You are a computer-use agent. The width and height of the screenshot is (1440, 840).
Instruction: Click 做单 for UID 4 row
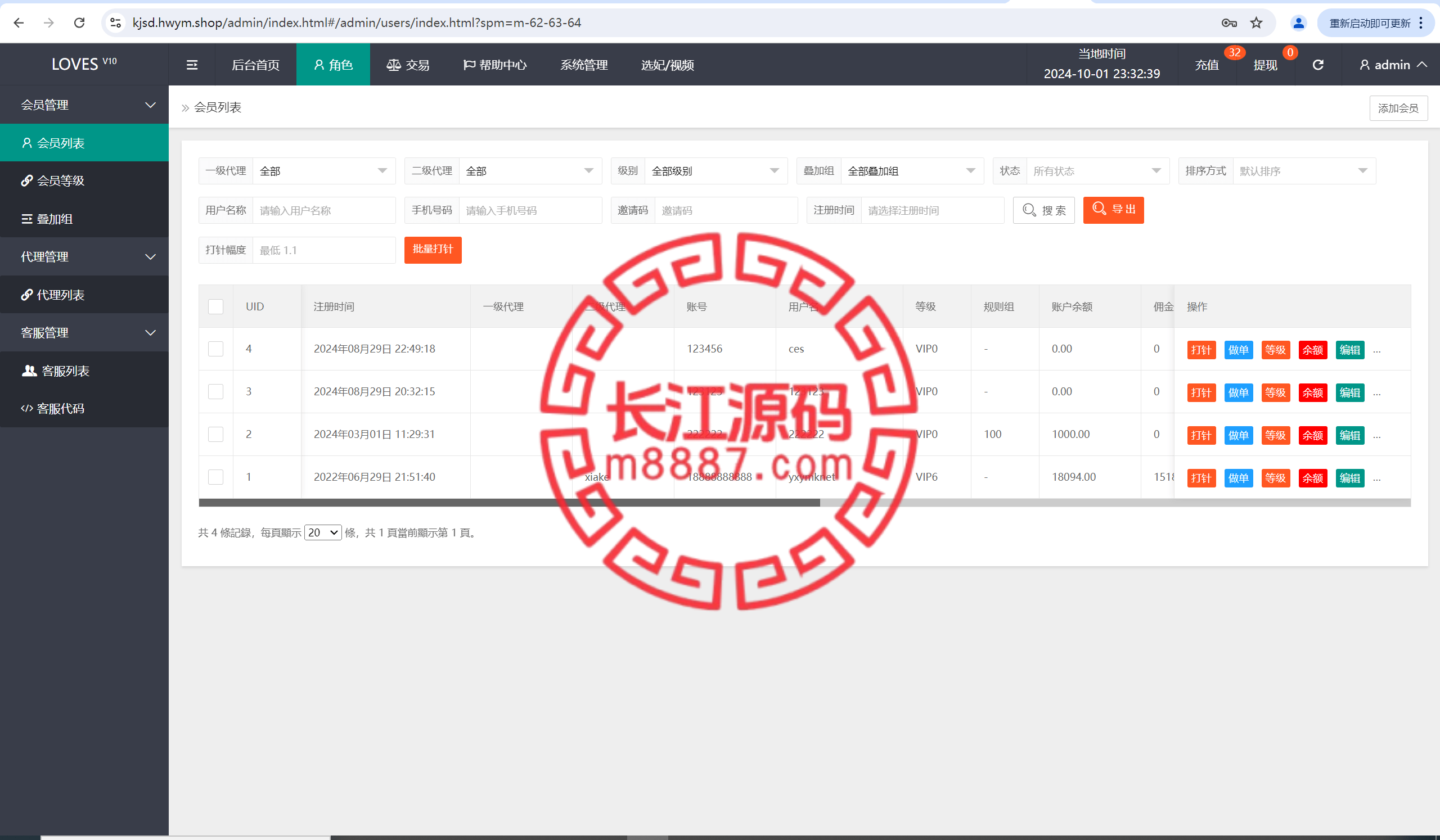click(1238, 350)
